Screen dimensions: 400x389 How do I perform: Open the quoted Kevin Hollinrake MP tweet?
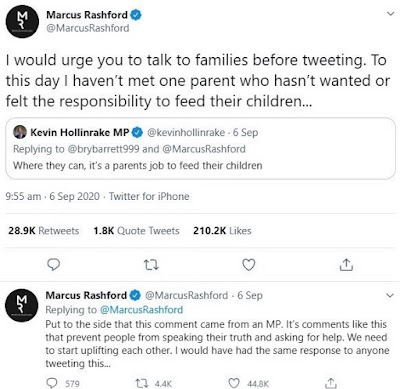200,149
